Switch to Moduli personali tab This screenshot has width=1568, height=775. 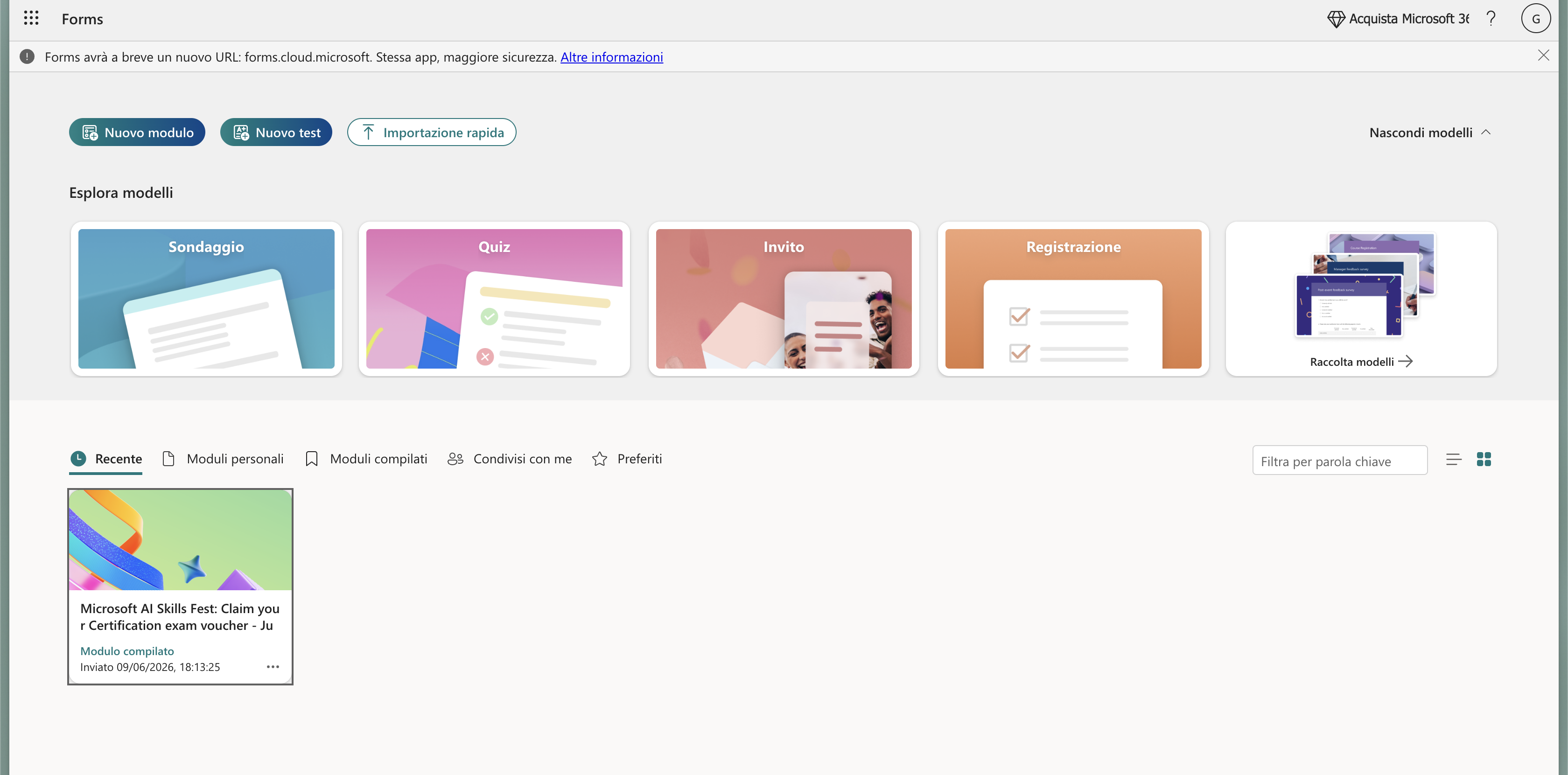pos(224,459)
